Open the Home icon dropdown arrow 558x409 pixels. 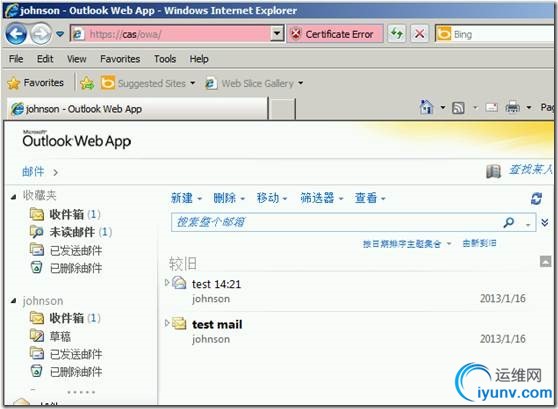click(443, 107)
